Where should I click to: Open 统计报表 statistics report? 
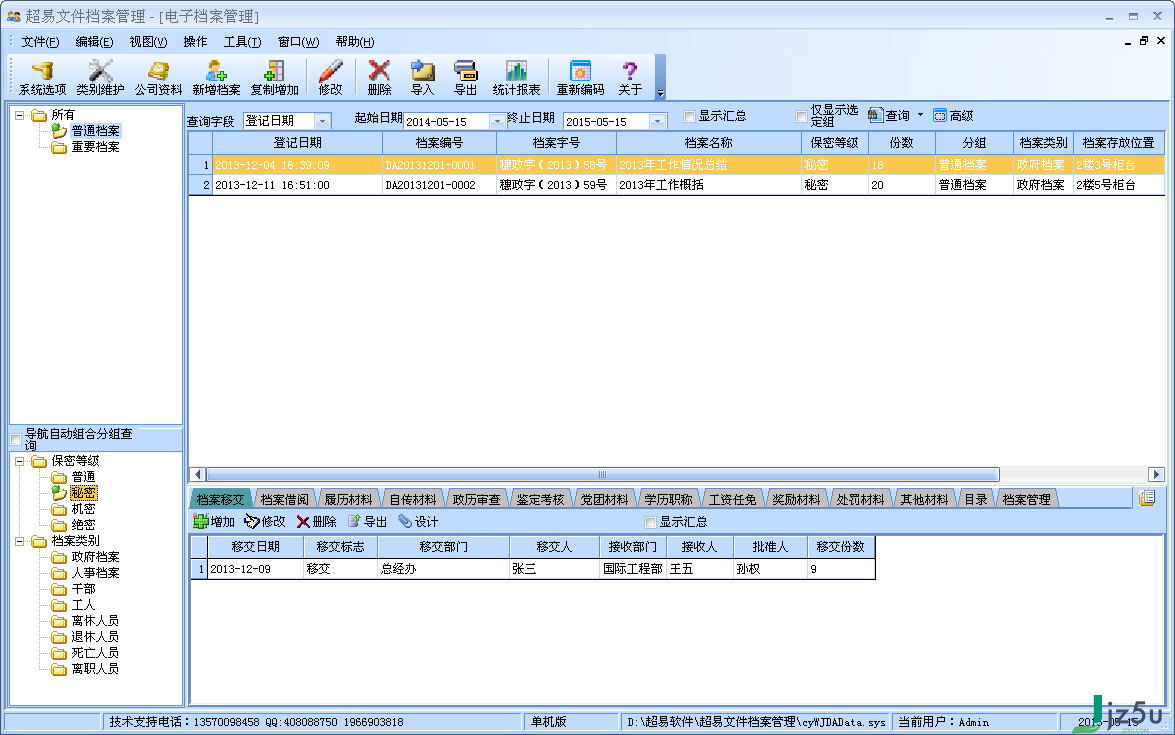[x=516, y=78]
